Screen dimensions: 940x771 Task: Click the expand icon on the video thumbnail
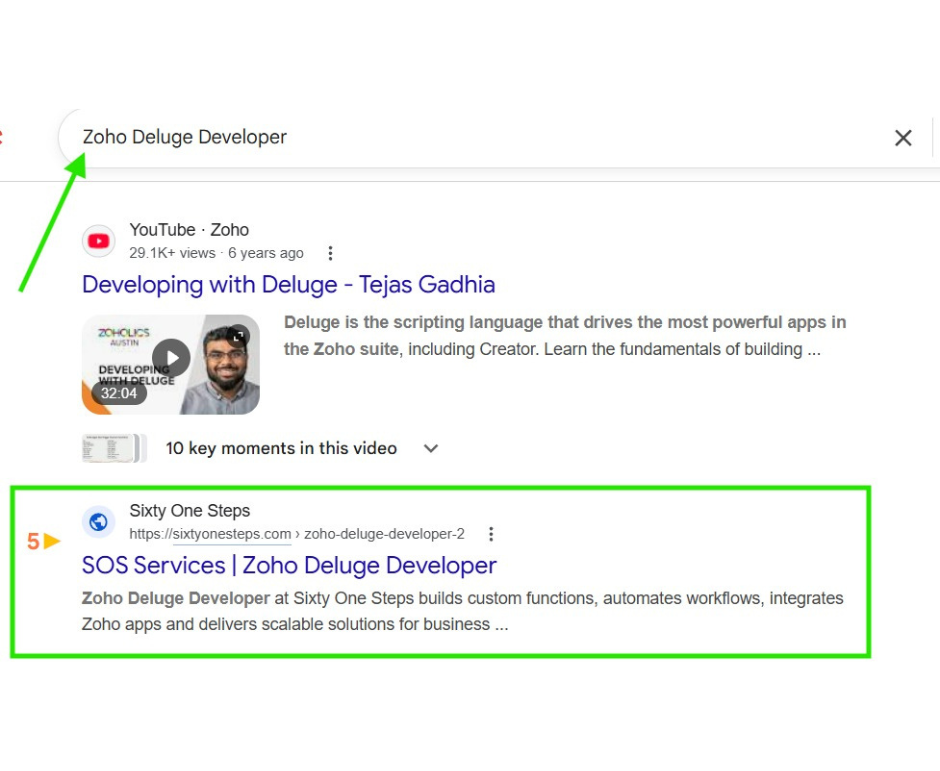pos(238,336)
